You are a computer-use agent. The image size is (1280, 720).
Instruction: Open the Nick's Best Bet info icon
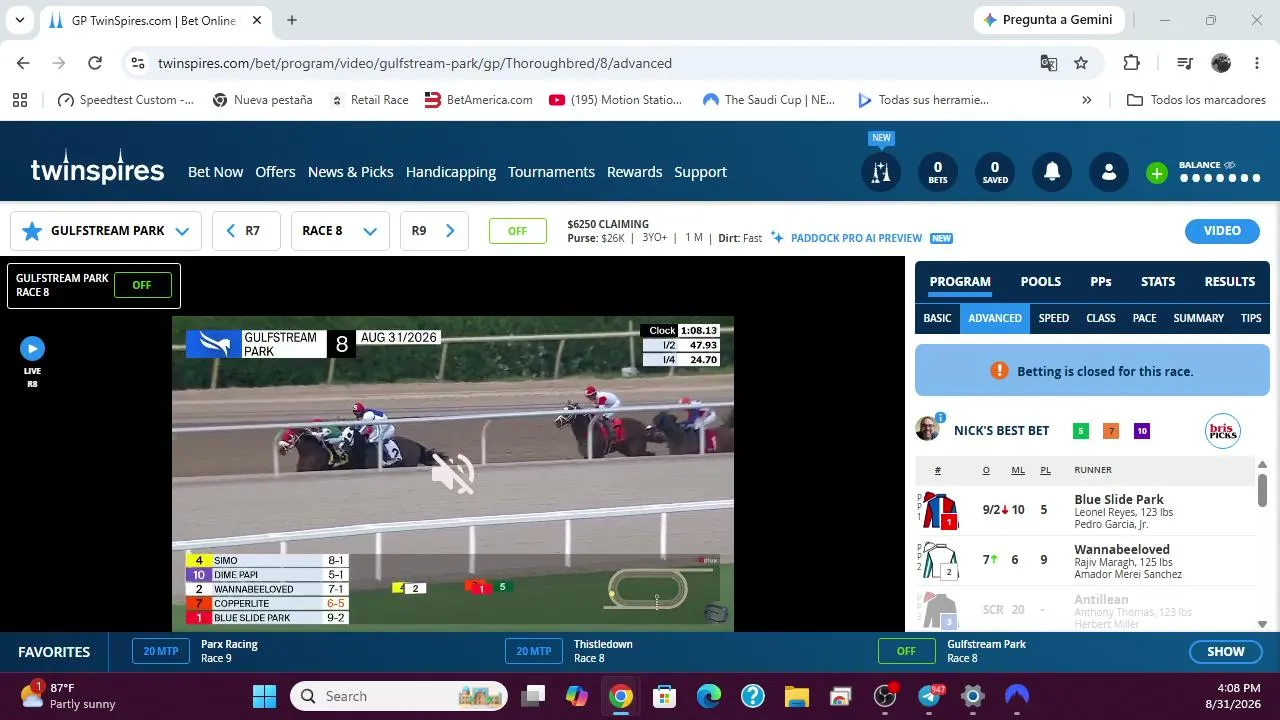point(941,417)
